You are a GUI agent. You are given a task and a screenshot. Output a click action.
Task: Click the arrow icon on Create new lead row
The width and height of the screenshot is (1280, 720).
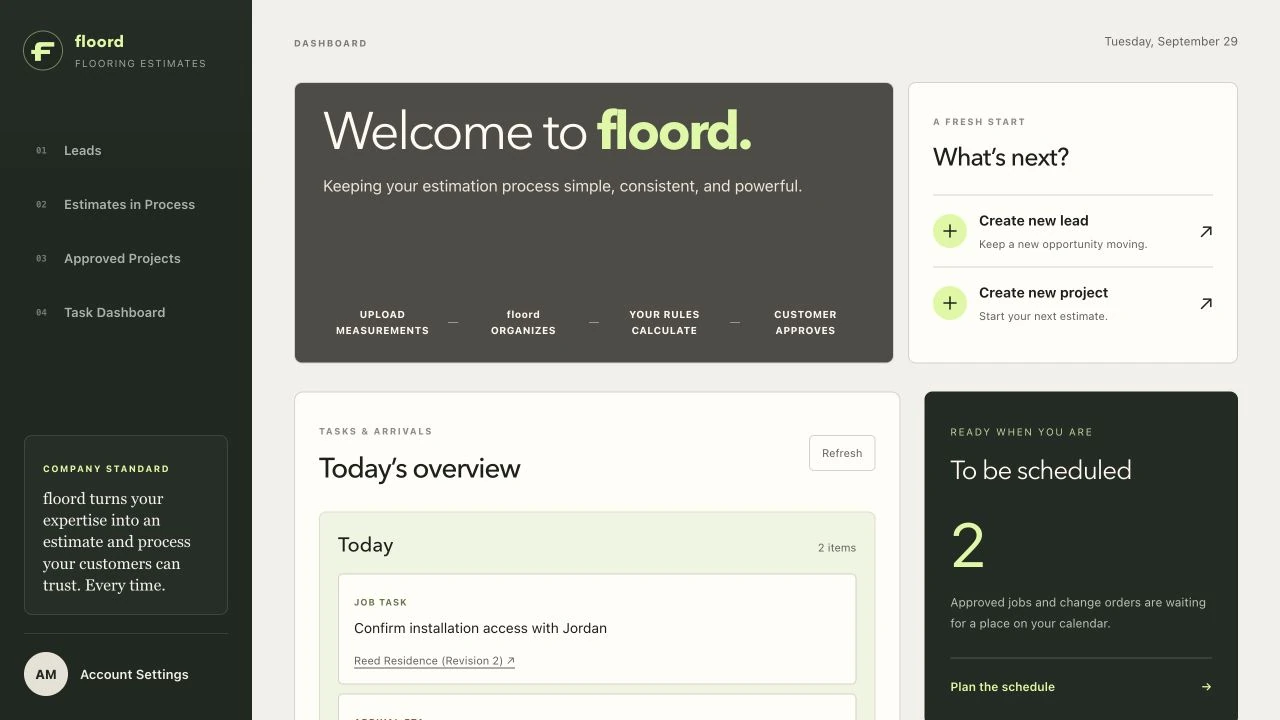(1206, 231)
